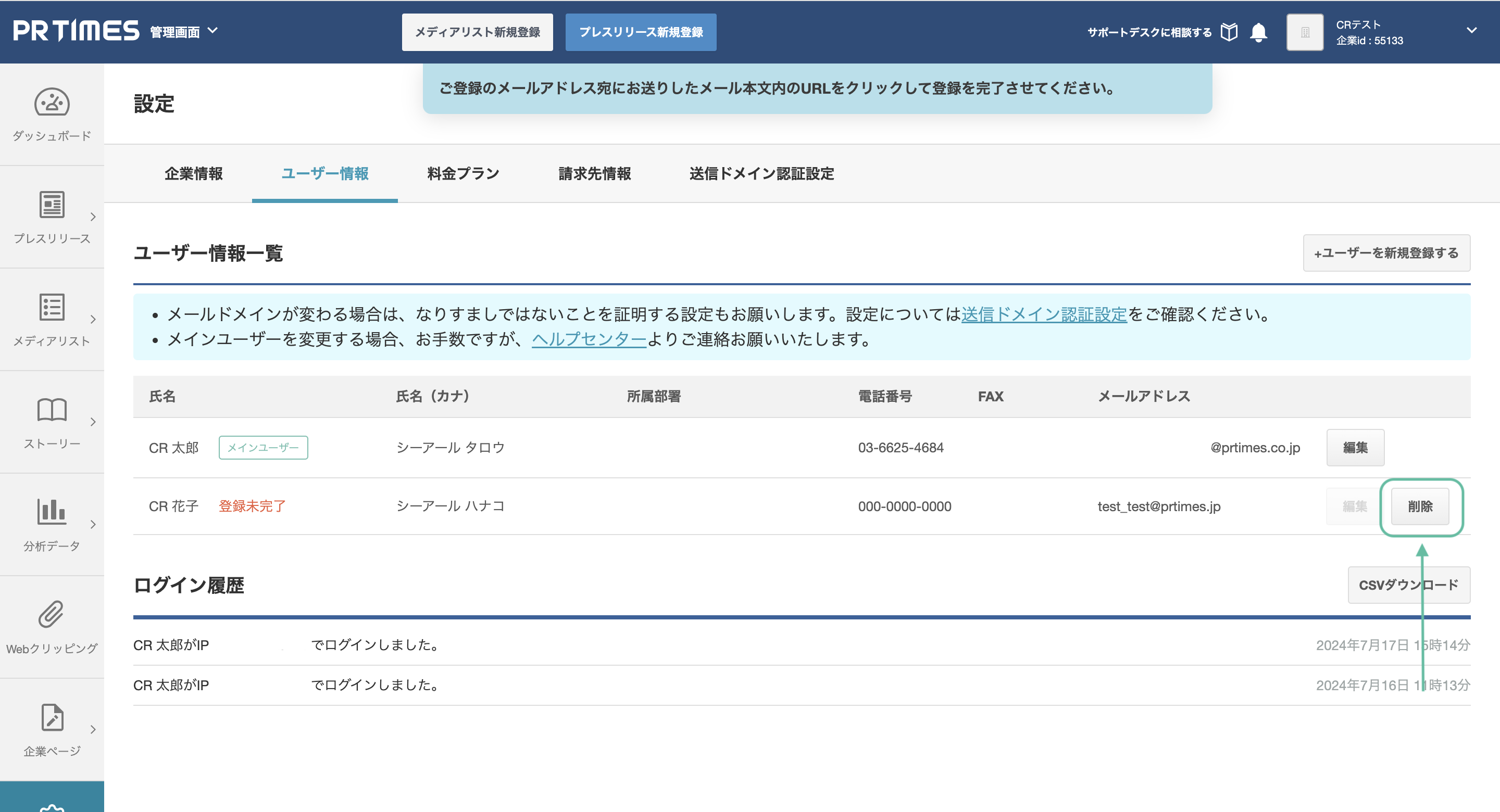Viewport: 1500px width, 812px height.
Task: Open the Analysis Data chart icon
Action: (52, 512)
